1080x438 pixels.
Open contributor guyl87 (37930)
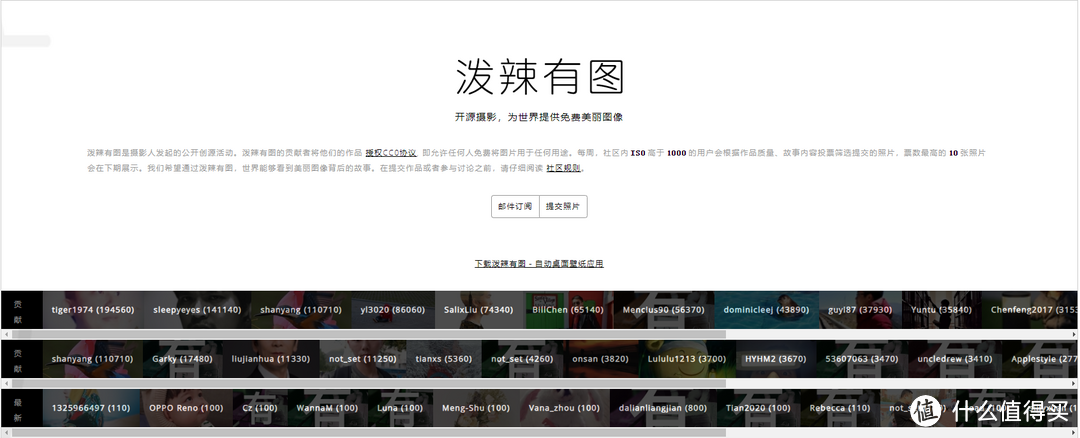860,310
